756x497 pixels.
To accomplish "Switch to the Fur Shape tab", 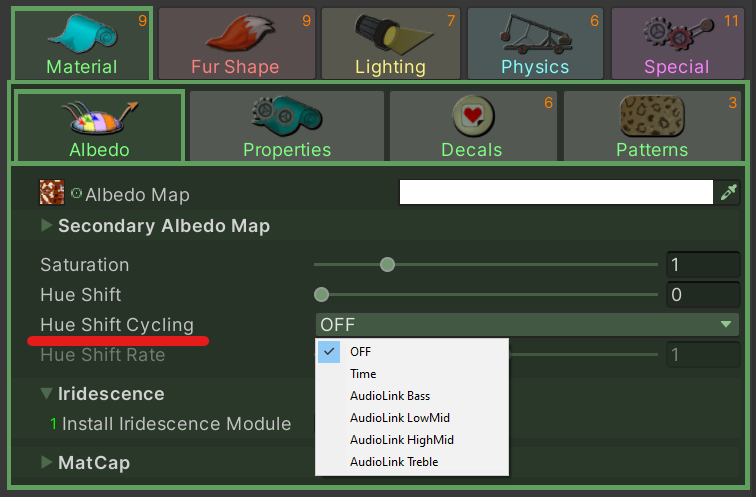I will [x=237, y=43].
